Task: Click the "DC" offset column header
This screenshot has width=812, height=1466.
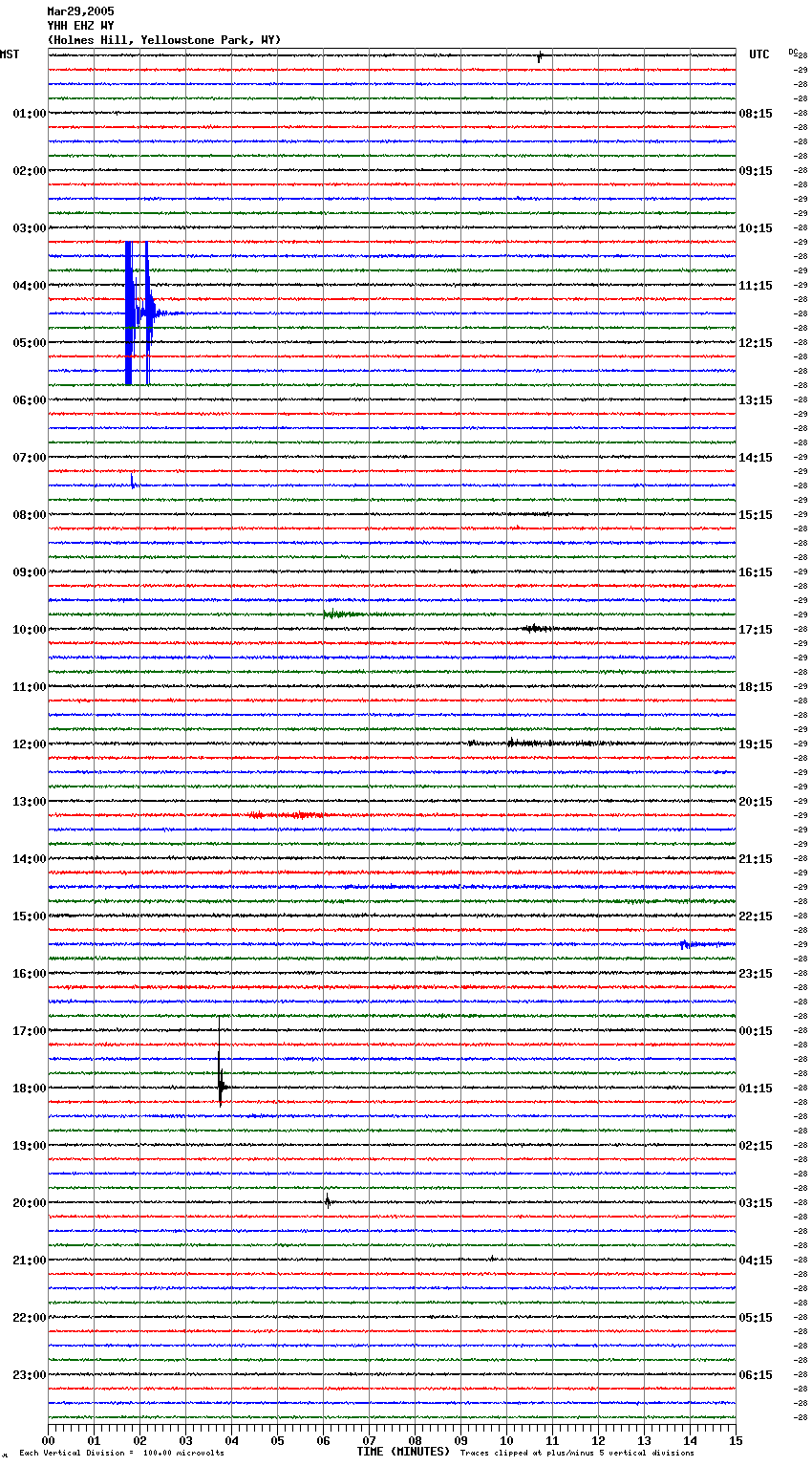Action: [x=793, y=52]
